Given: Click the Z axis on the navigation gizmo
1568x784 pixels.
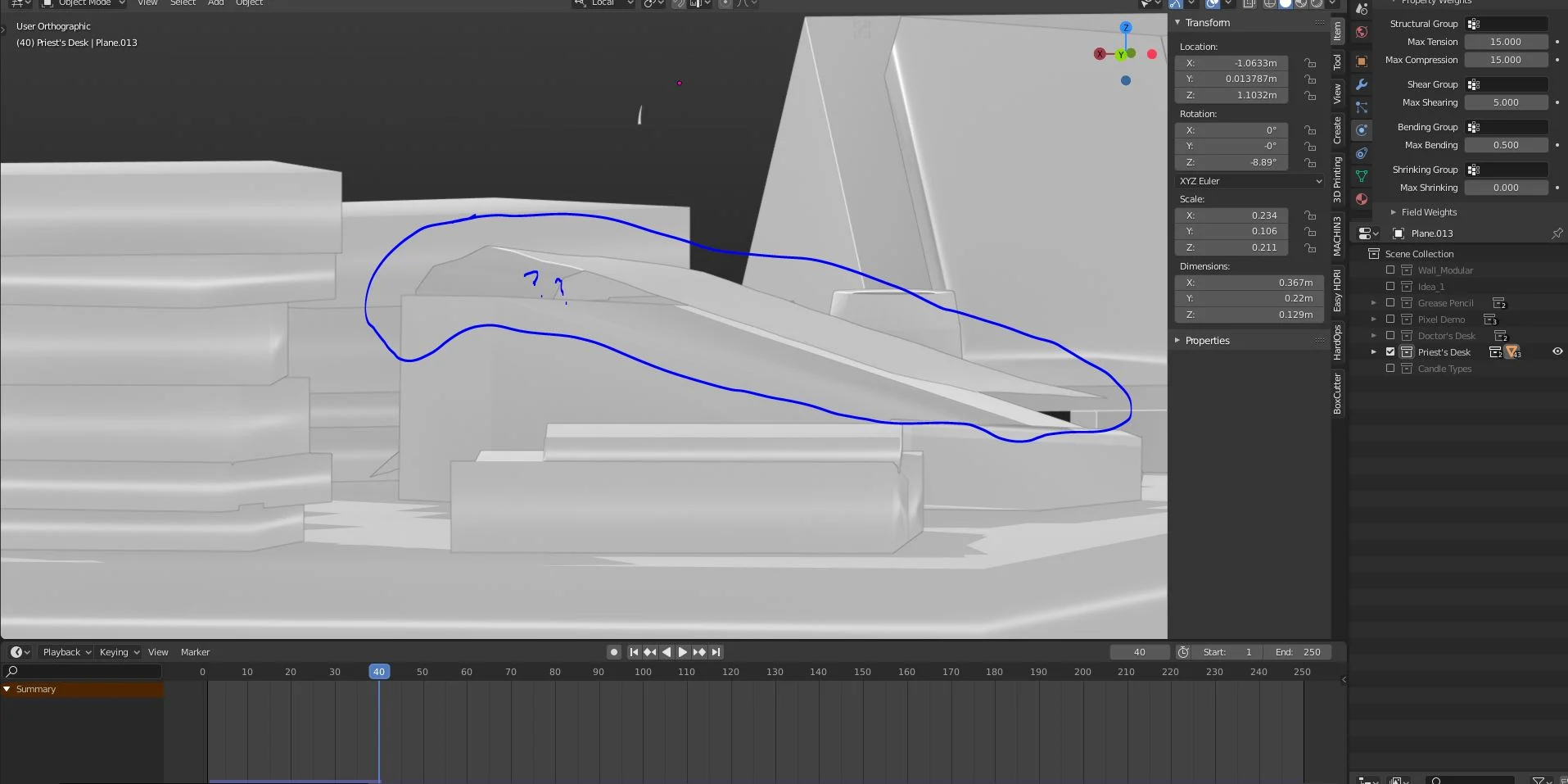Looking at the screenshot, I should tap(1126, 27).
